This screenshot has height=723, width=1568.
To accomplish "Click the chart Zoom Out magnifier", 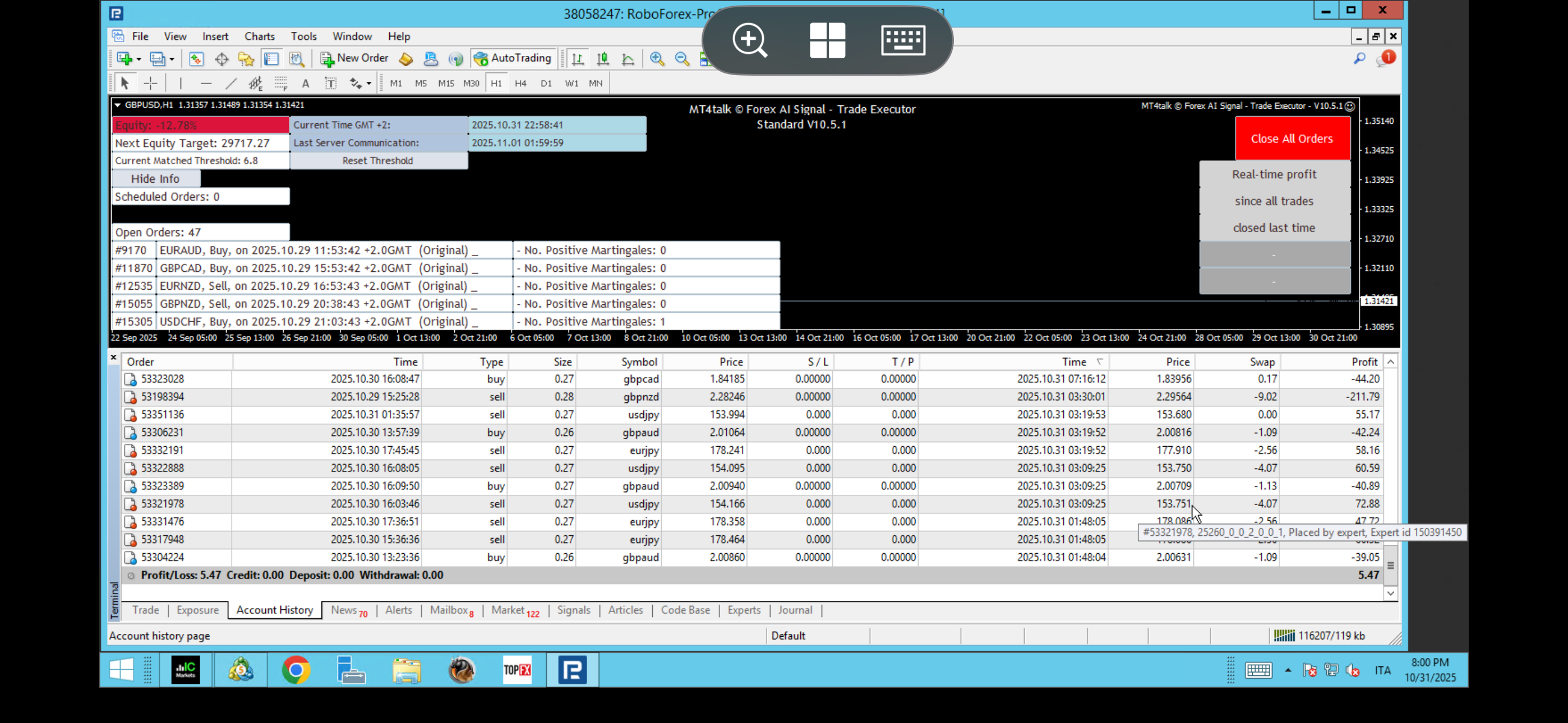I will point(682,58).
